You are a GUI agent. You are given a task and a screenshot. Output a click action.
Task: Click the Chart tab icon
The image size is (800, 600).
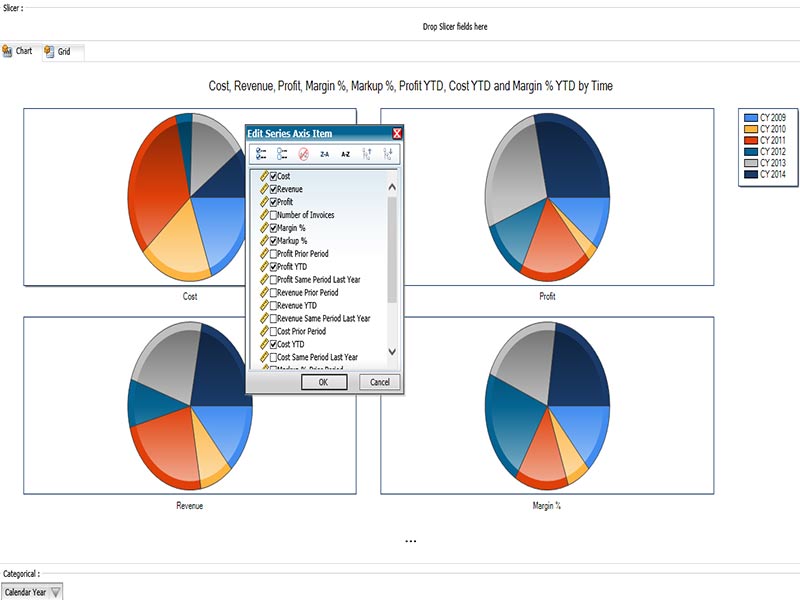(x=7, y=51)
